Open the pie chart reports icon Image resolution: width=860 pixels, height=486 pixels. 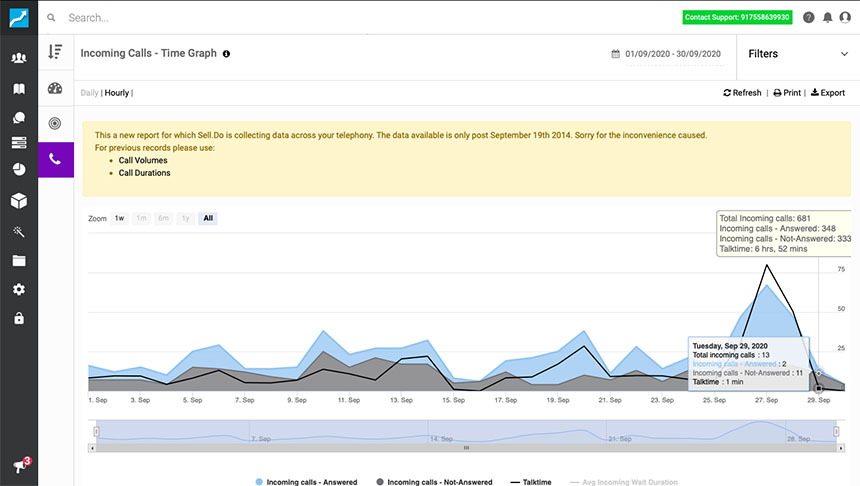click(19, 169)
